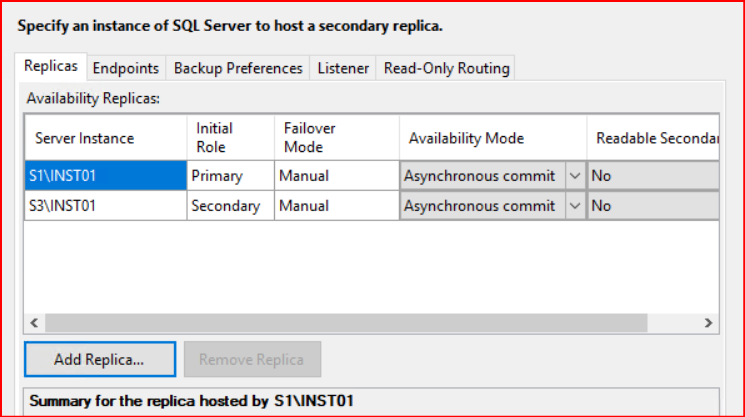Go to the Backup Preferences tab

[x=238, y=68]
